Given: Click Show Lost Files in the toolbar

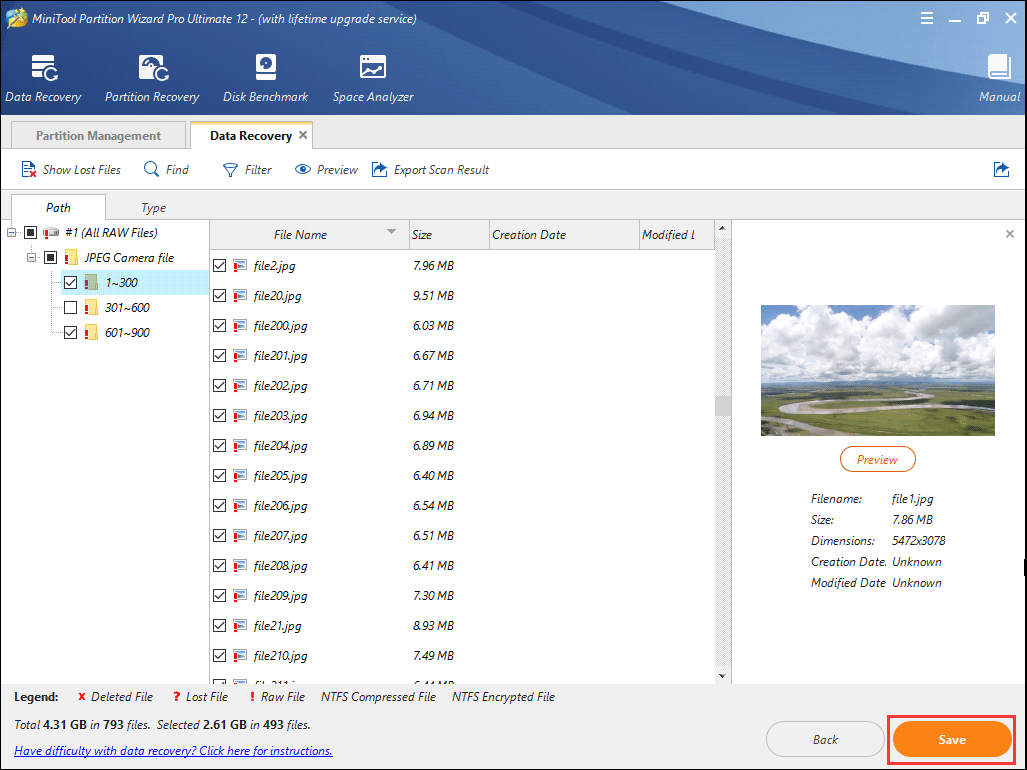Looking at the screenshot, I should [x=70, y=170].
